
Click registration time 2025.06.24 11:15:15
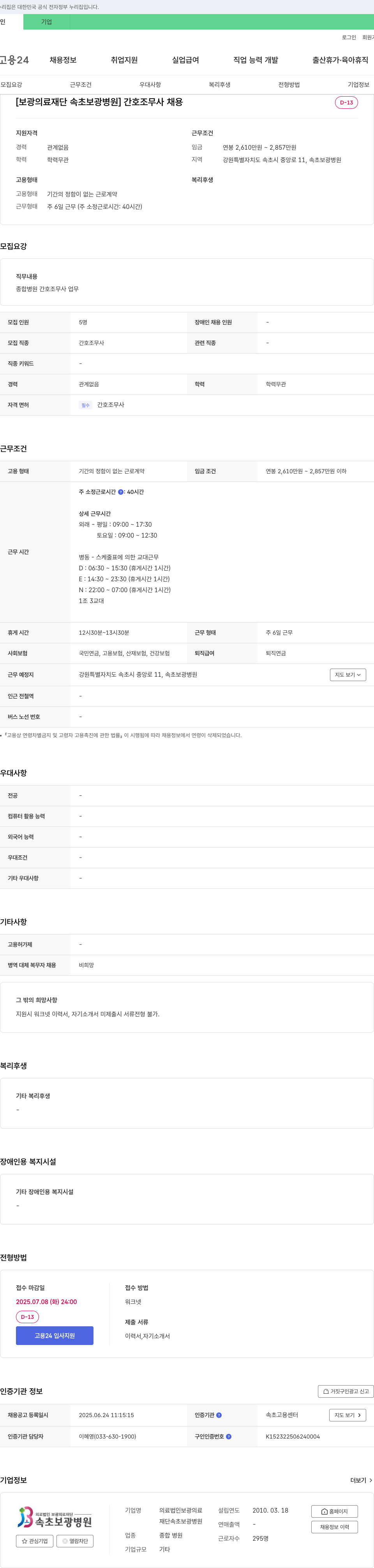tap(106, 1415)
